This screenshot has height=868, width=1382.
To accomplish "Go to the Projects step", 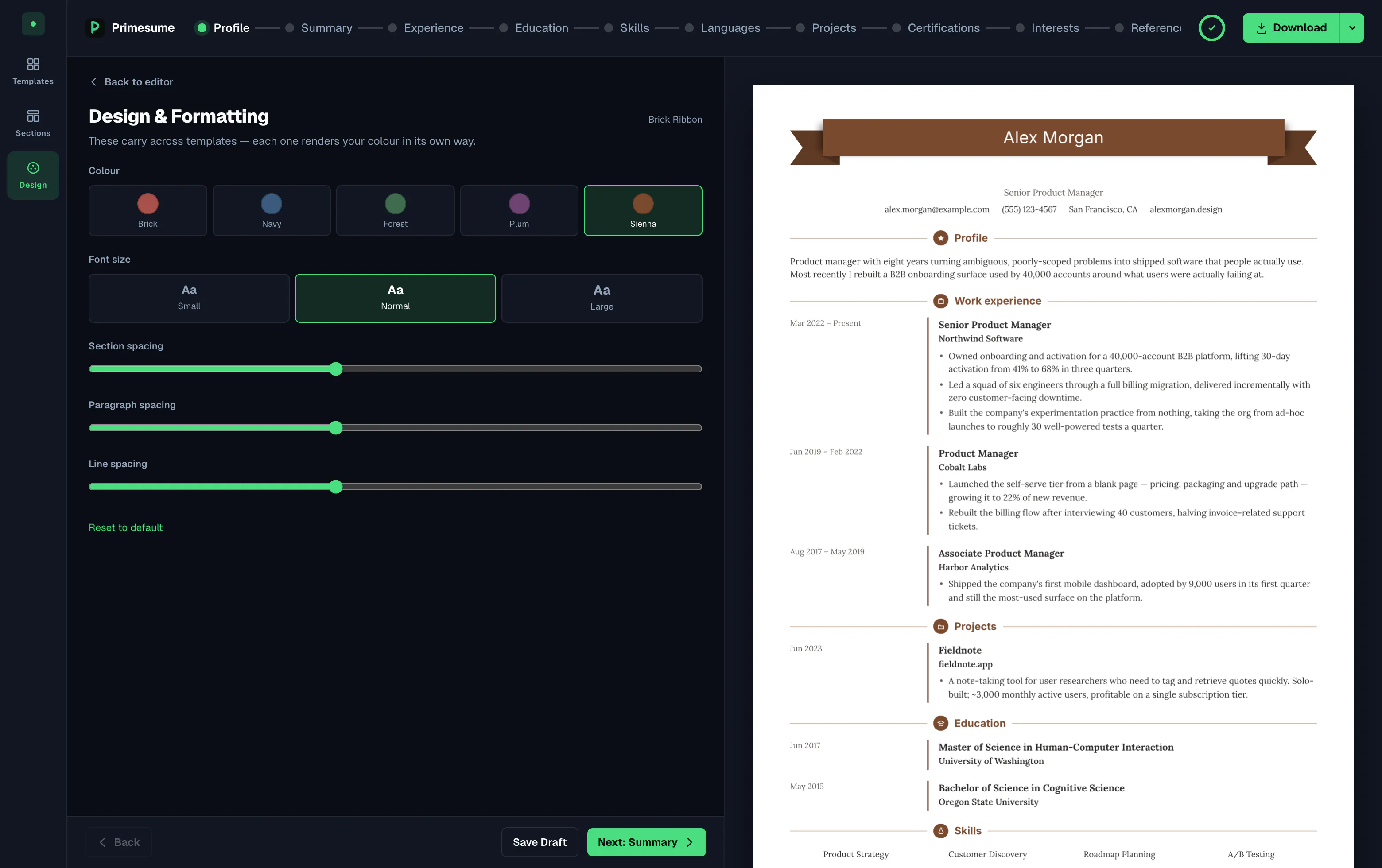I will coord(826,27).
